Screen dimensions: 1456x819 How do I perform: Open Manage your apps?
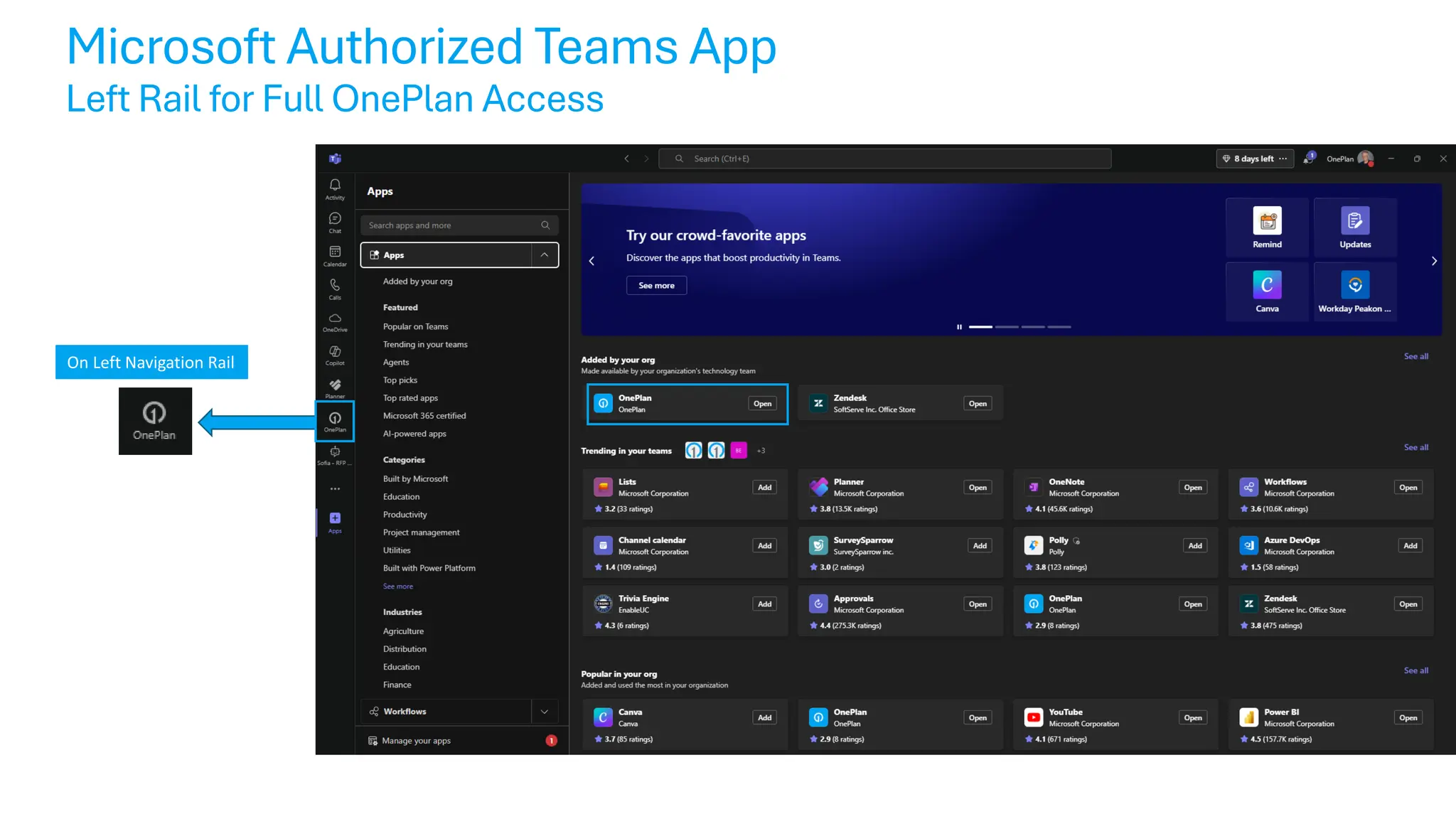416,741
